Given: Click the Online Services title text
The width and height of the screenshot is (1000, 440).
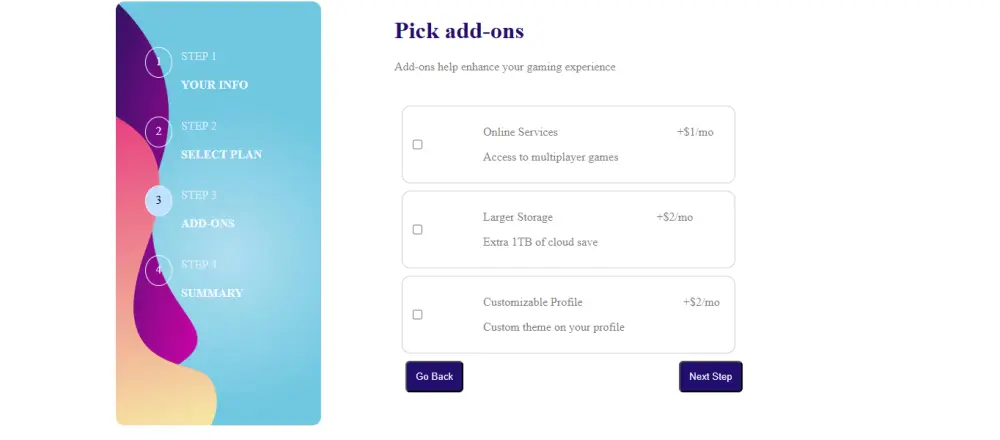Looking at the screenshot, I should (520, 132).
